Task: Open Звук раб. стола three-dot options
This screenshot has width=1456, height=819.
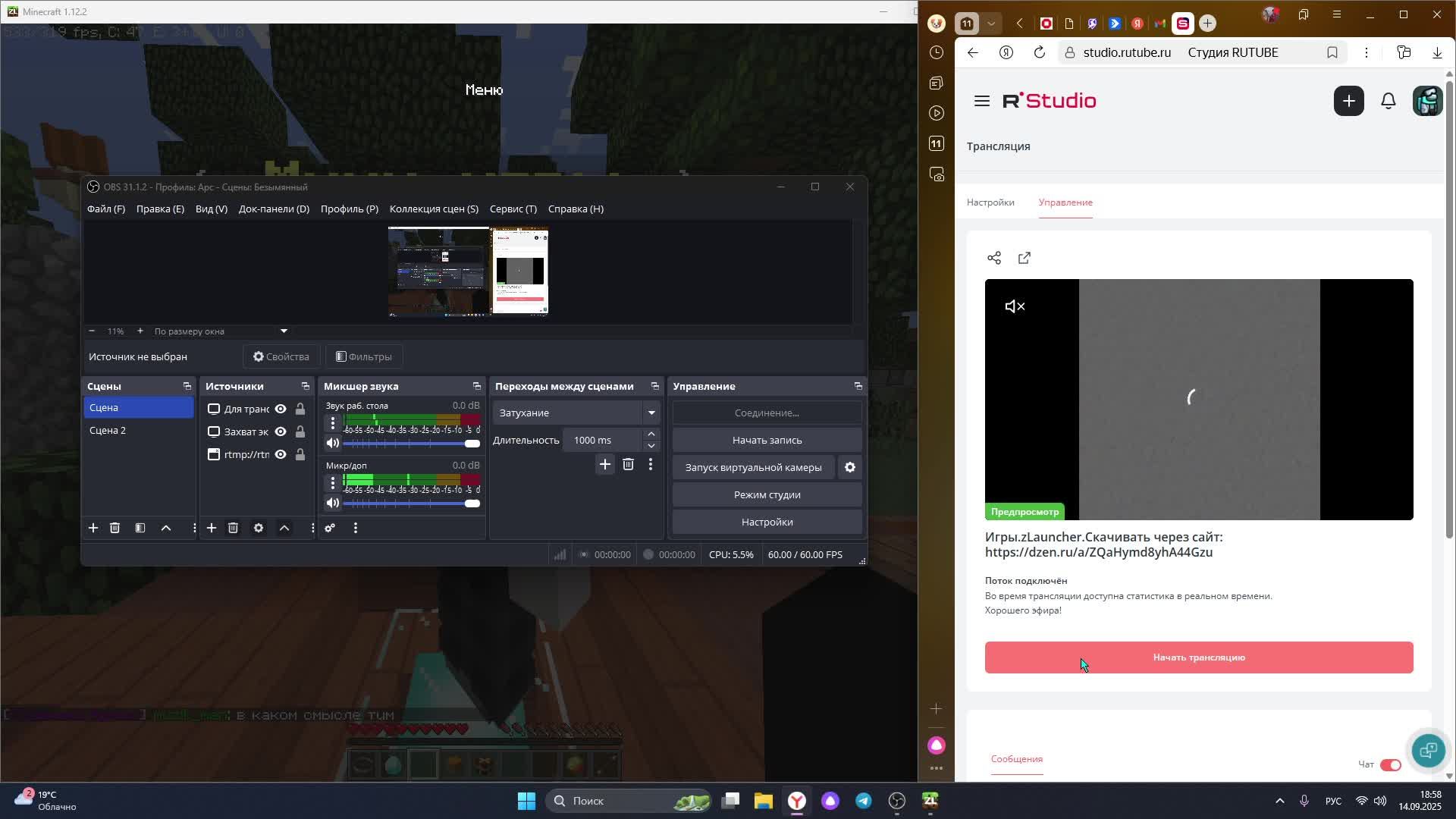Action: pos(332,423)
